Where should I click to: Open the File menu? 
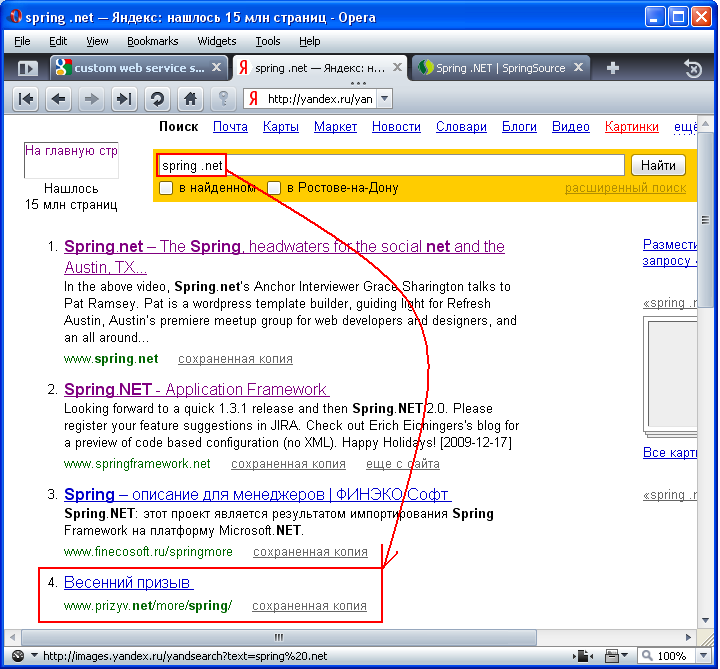22,41
